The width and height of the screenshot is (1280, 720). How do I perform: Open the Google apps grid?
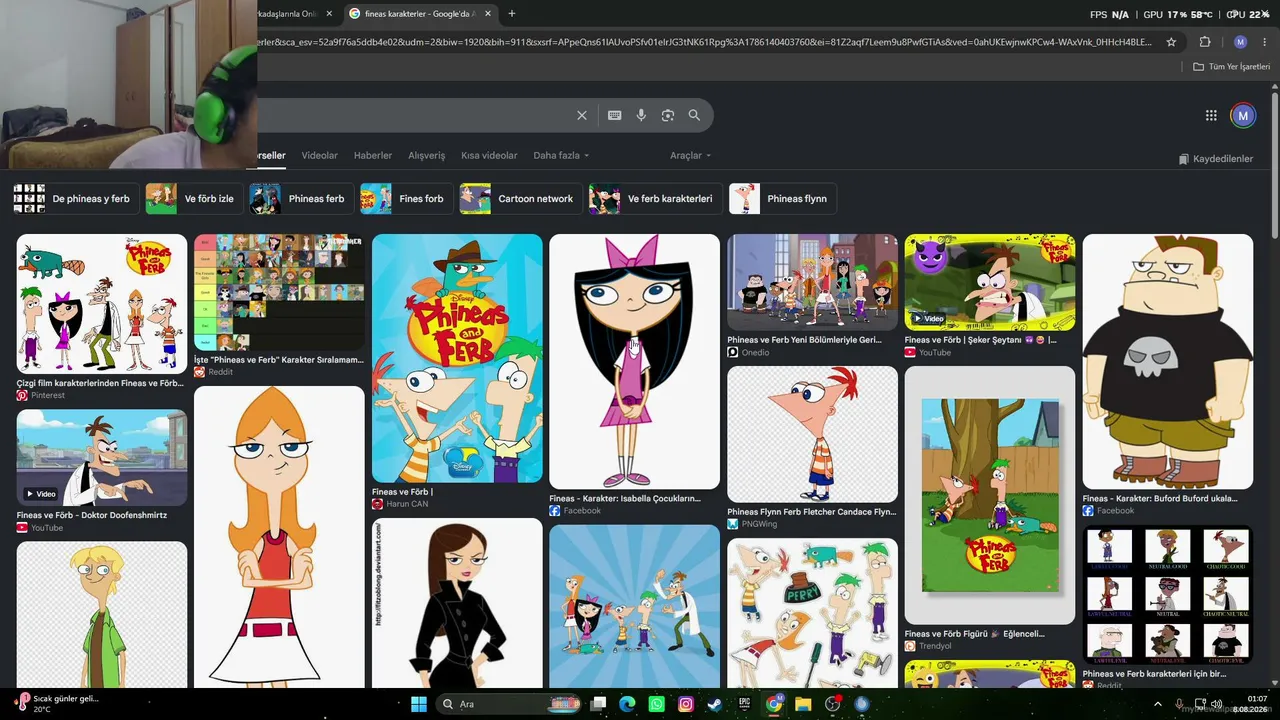click(x=1211, y=116)
